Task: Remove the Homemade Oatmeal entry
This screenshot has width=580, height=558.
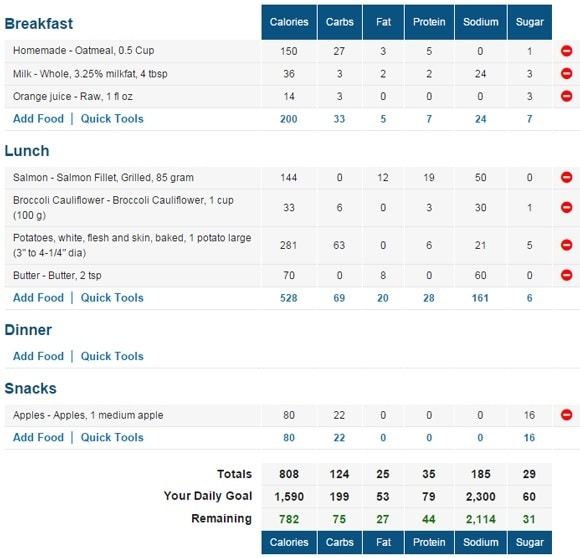Action: click(x=566, y=51)
